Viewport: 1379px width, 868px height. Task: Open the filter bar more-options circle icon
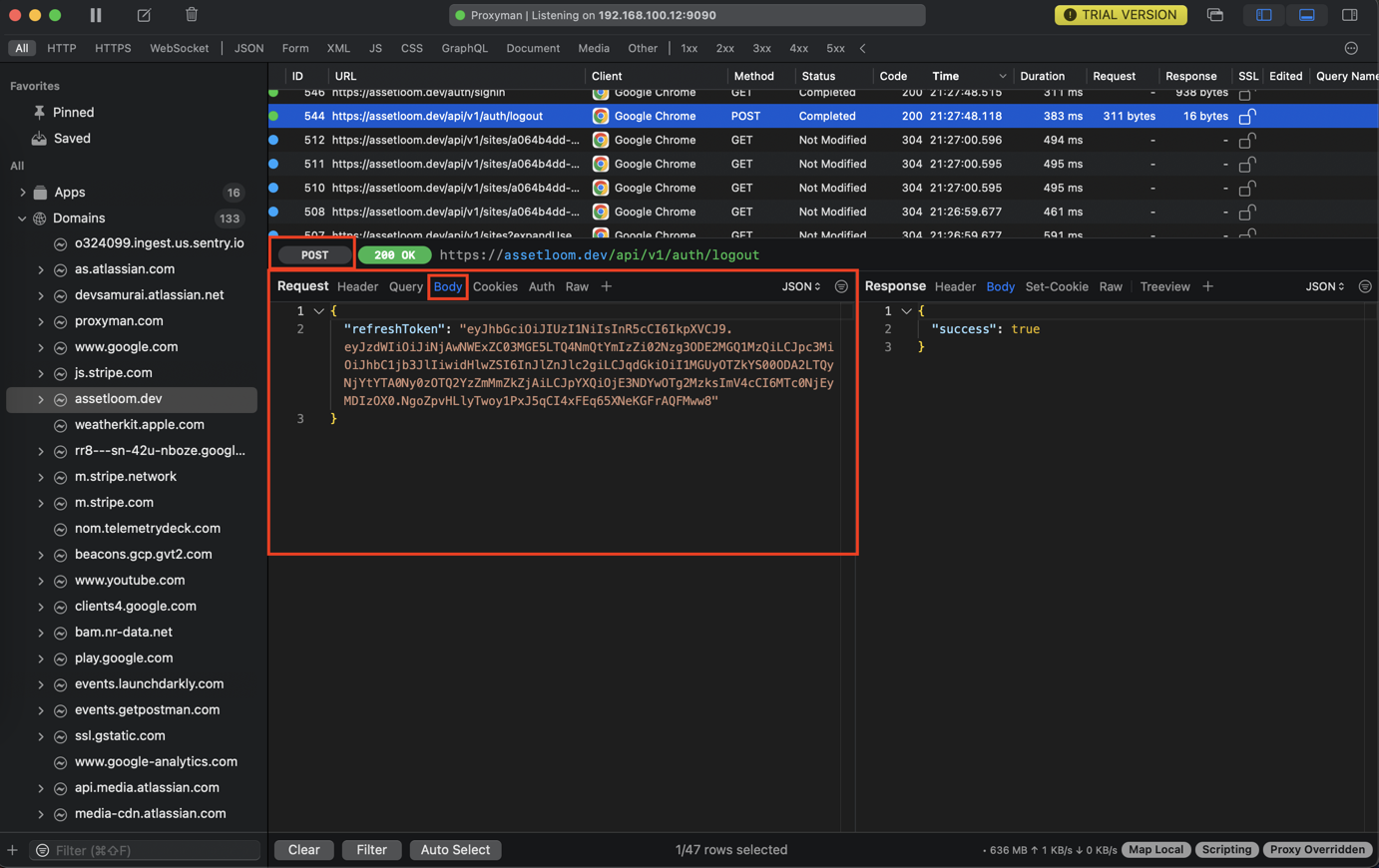pyautogui.click(x=1351, y=48)
